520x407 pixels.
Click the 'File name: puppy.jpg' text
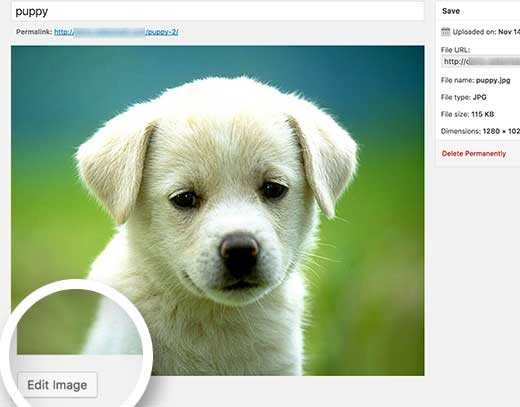pyautogui.click(x=475, y=80)
